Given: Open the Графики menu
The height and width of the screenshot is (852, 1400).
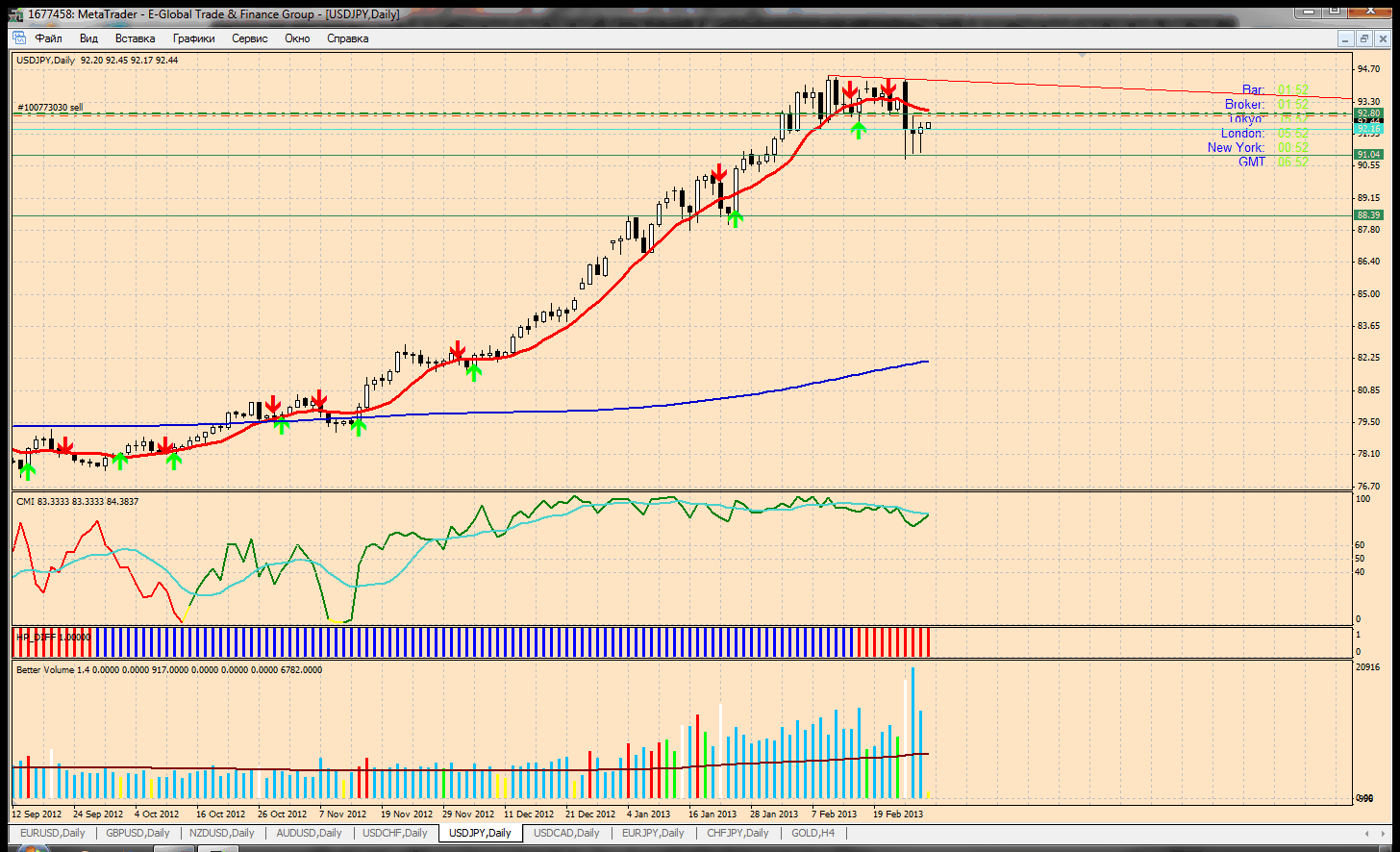Looking at the screenshot, I should [194, 38].
